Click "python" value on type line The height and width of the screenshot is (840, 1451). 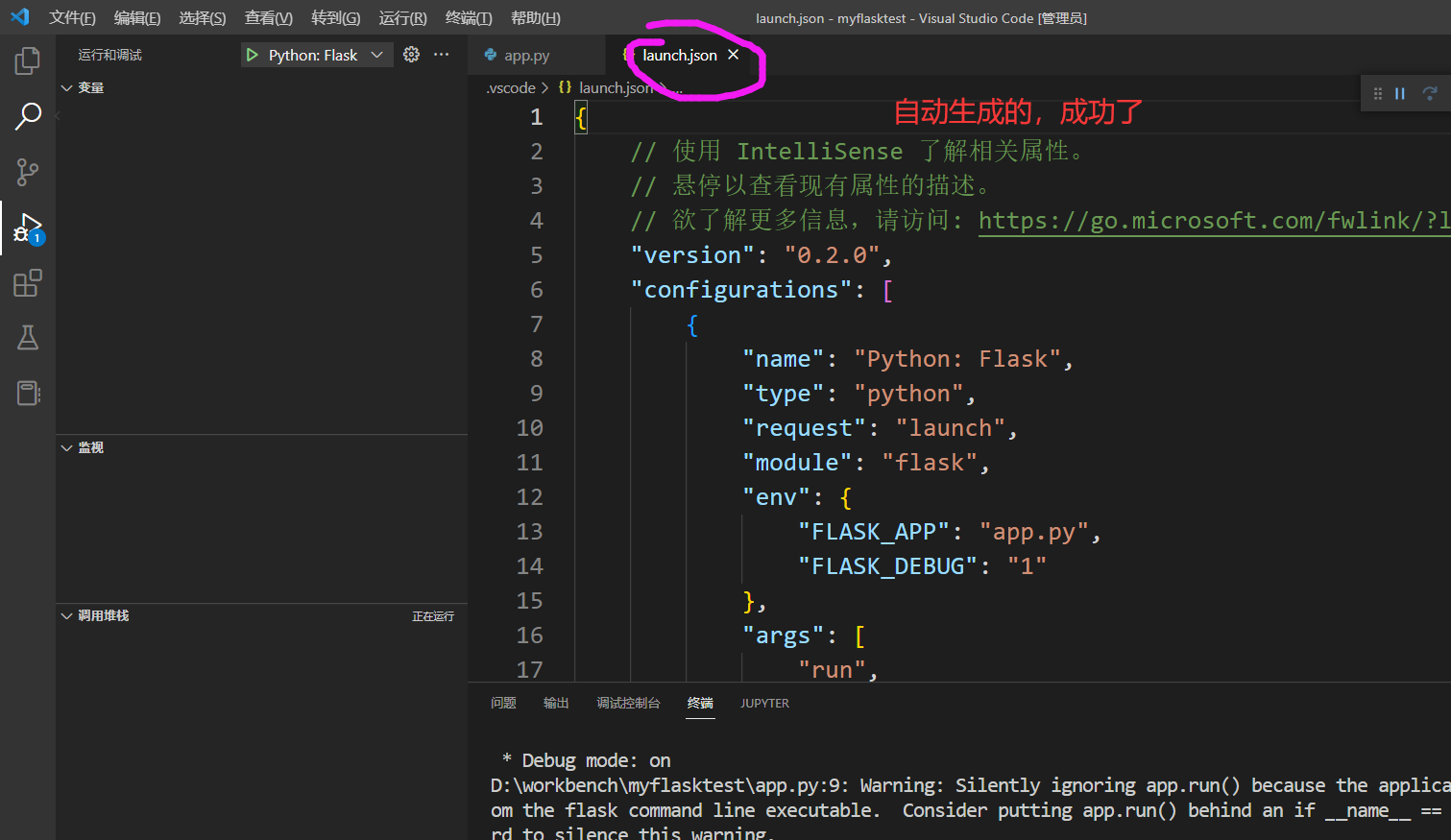[908, 393]
